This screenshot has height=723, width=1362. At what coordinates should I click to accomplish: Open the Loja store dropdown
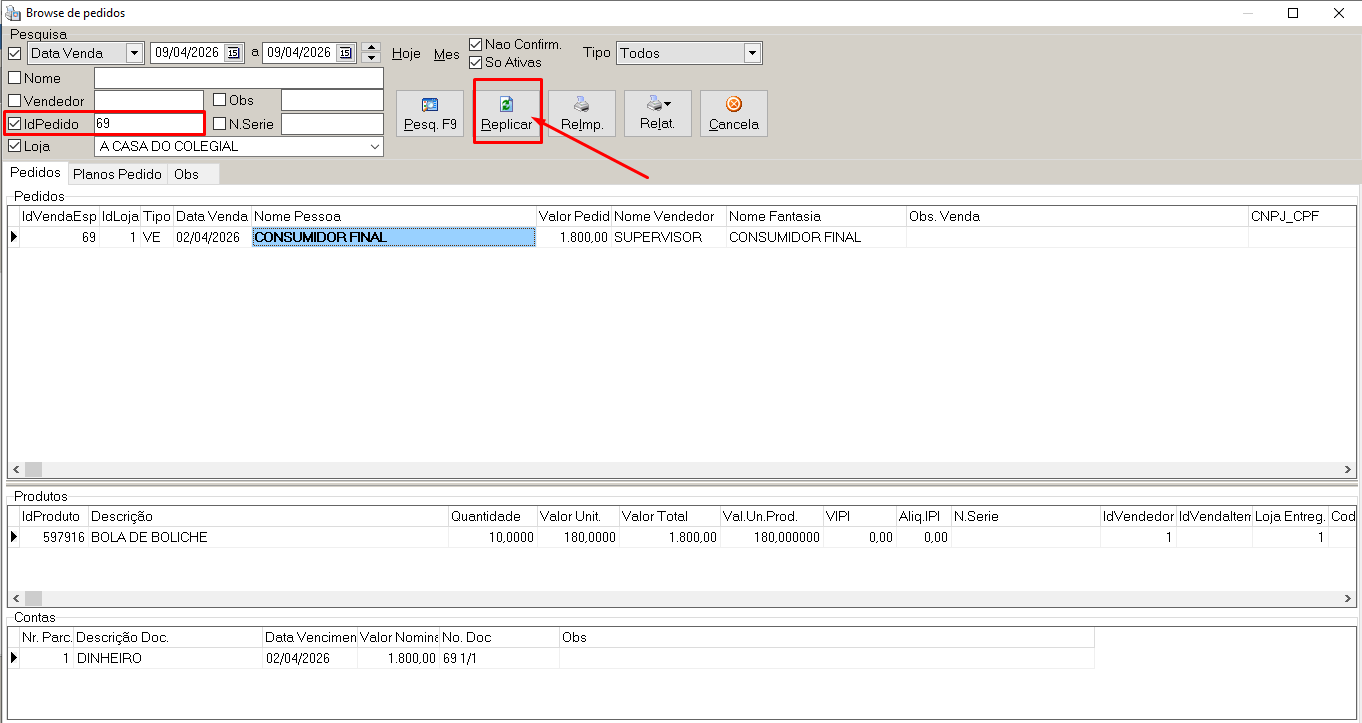[375, 147]
